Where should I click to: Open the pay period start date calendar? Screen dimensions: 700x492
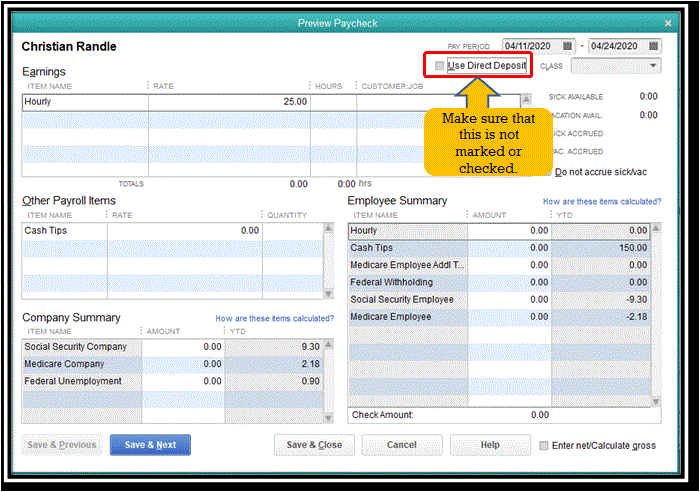click(568, 46)
